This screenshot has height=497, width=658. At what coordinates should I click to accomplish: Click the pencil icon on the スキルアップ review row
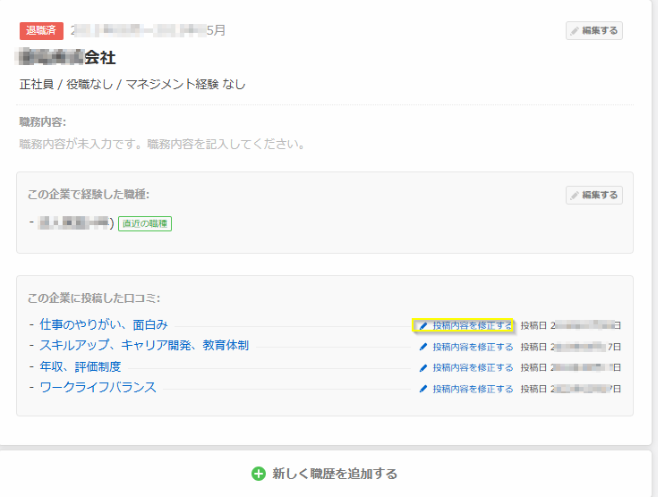(423, 347)
